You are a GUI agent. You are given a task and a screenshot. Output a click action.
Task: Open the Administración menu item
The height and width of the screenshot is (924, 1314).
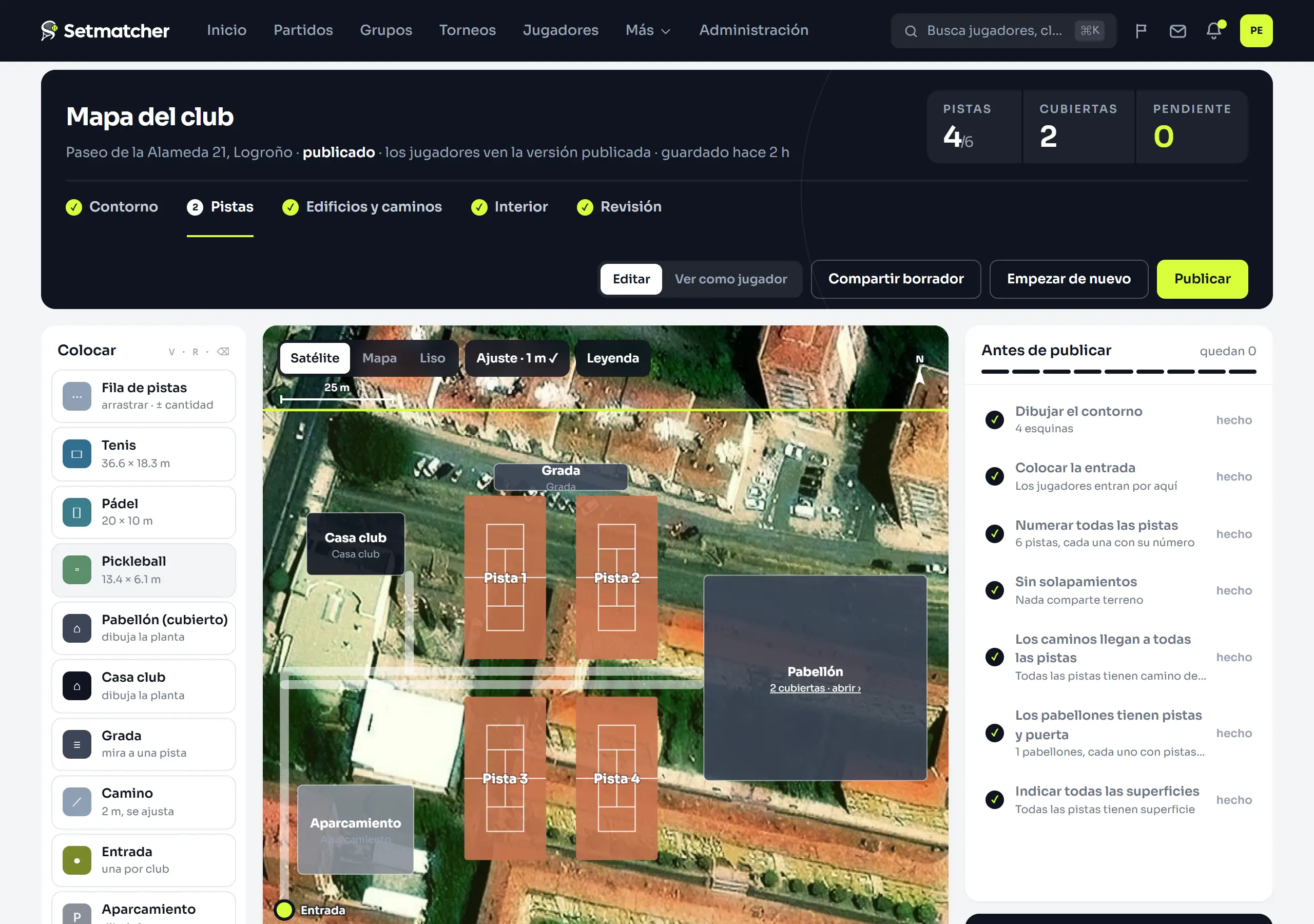point(753,30)
